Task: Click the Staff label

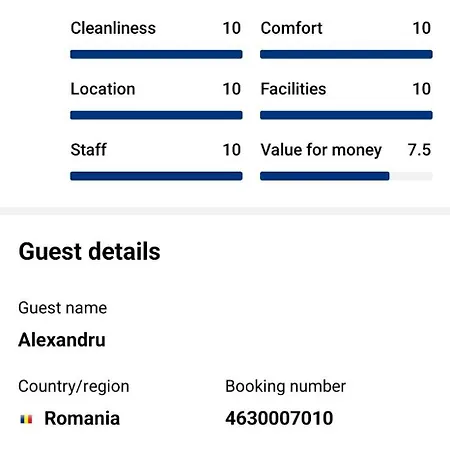Action: pyautogui.click(x=88, y=150)
